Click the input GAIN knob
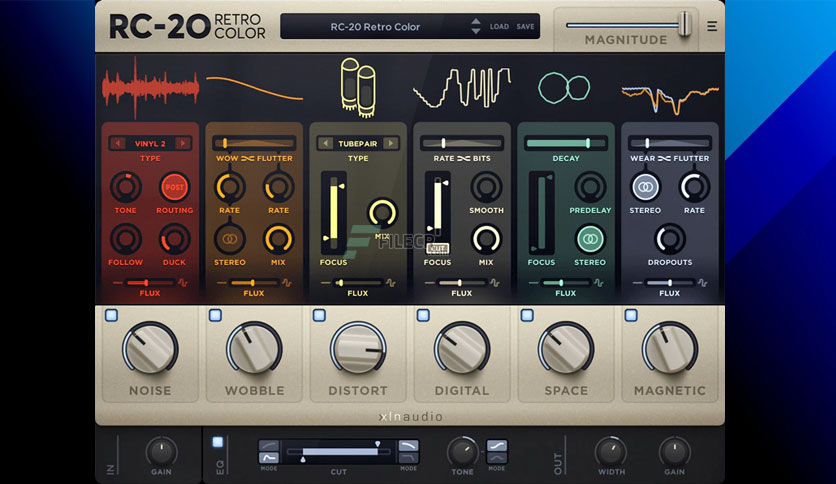 pos(161,452)
